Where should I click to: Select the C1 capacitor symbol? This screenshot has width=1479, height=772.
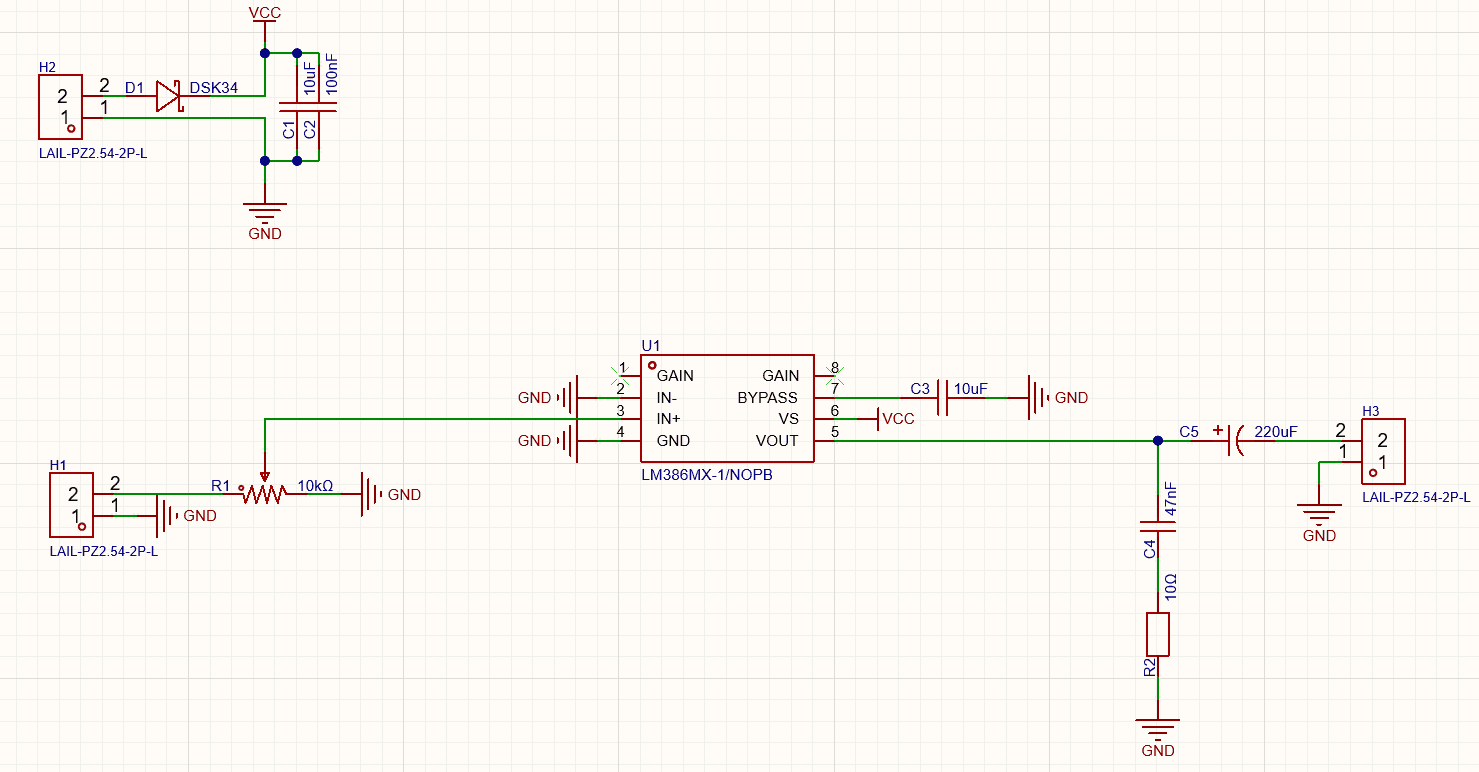coord(298,106)
